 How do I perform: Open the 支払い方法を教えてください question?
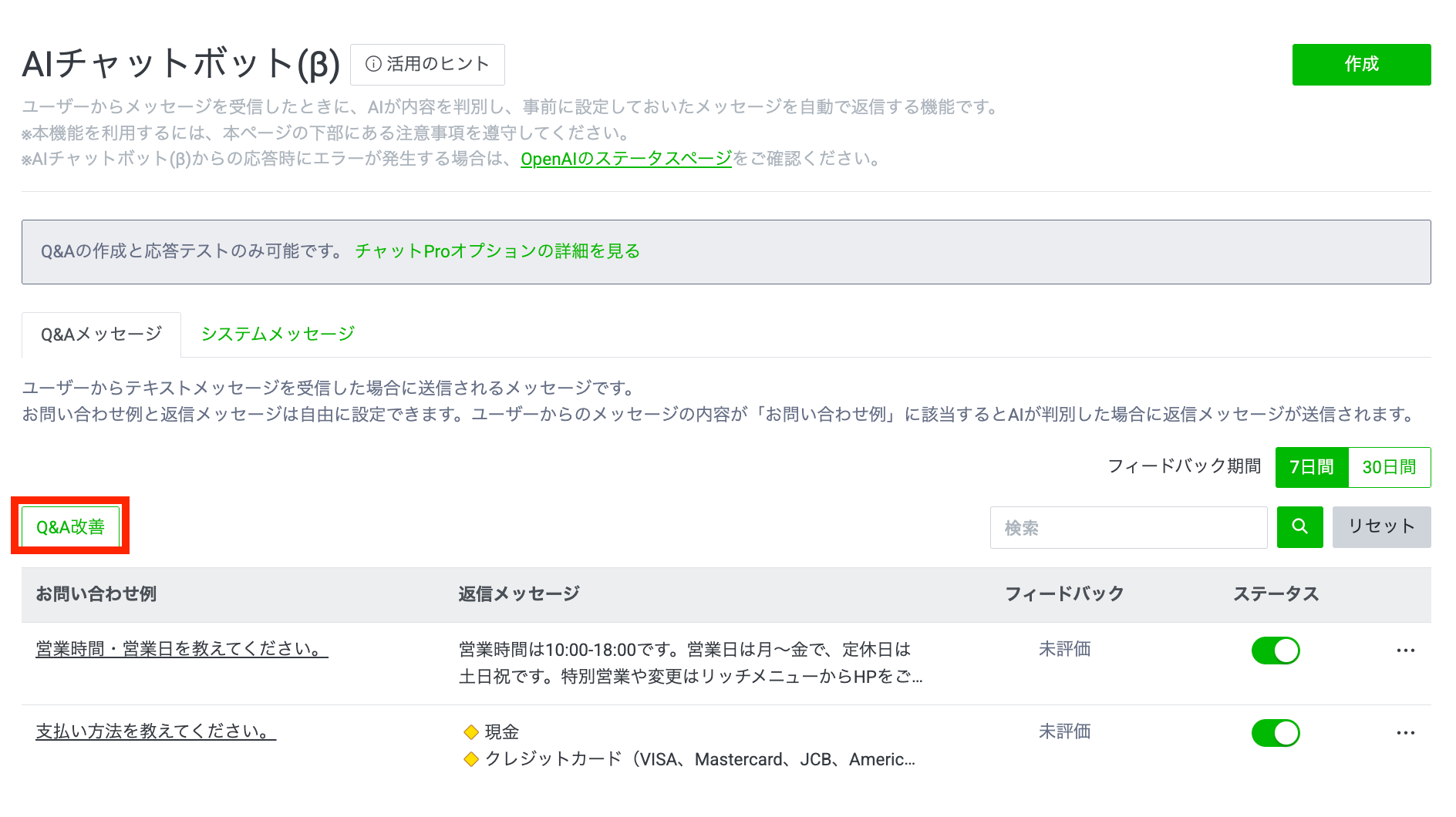[156, 731]
